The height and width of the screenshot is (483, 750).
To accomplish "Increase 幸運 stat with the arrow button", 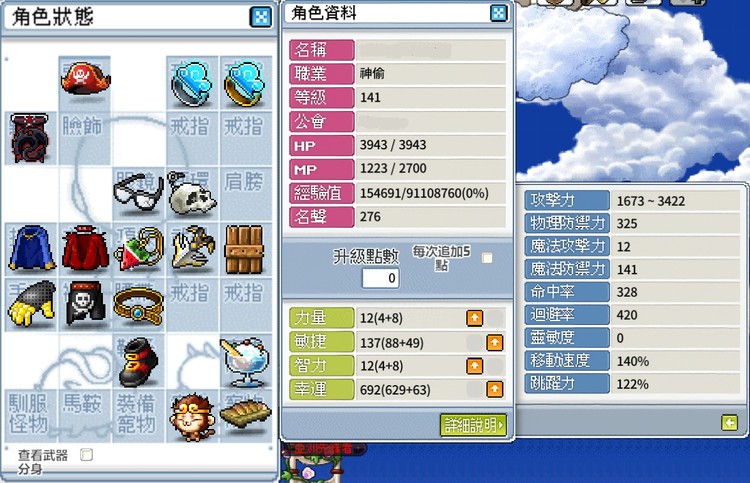I will [495, 389].
